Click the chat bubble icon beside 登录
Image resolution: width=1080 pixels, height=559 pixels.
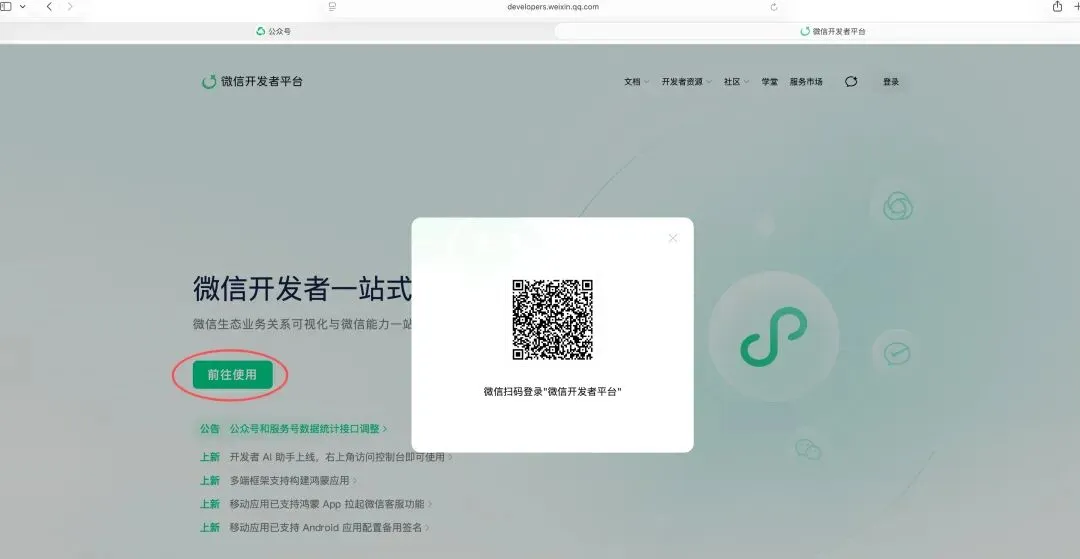[x=851, y=82]
